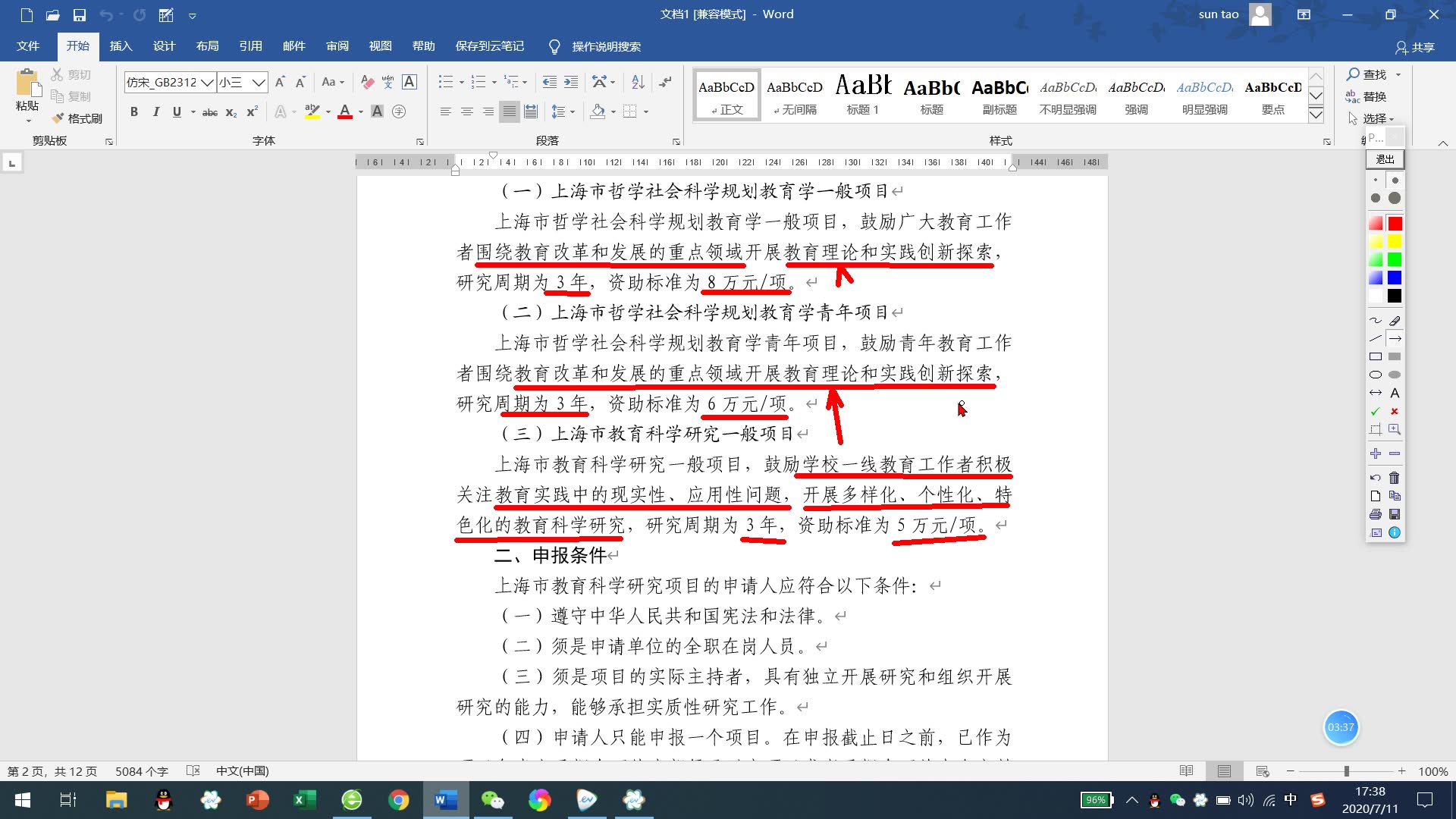This screenshot has width=1456, height=819.
Task: Click the 开始 Home tab
Action: (x=80, y=46)
